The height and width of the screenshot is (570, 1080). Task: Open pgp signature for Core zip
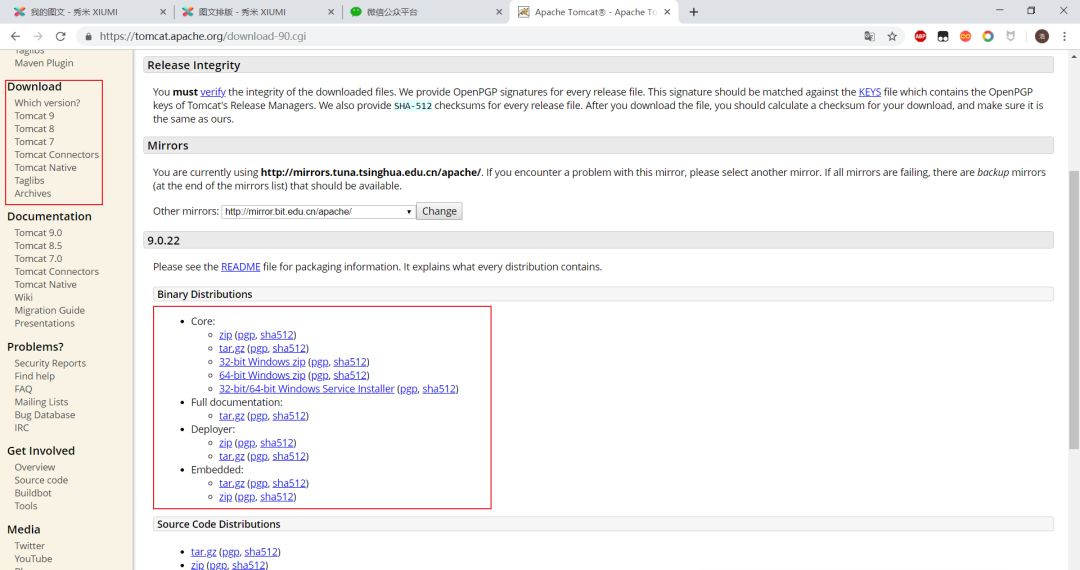click(x=246, y=335)
